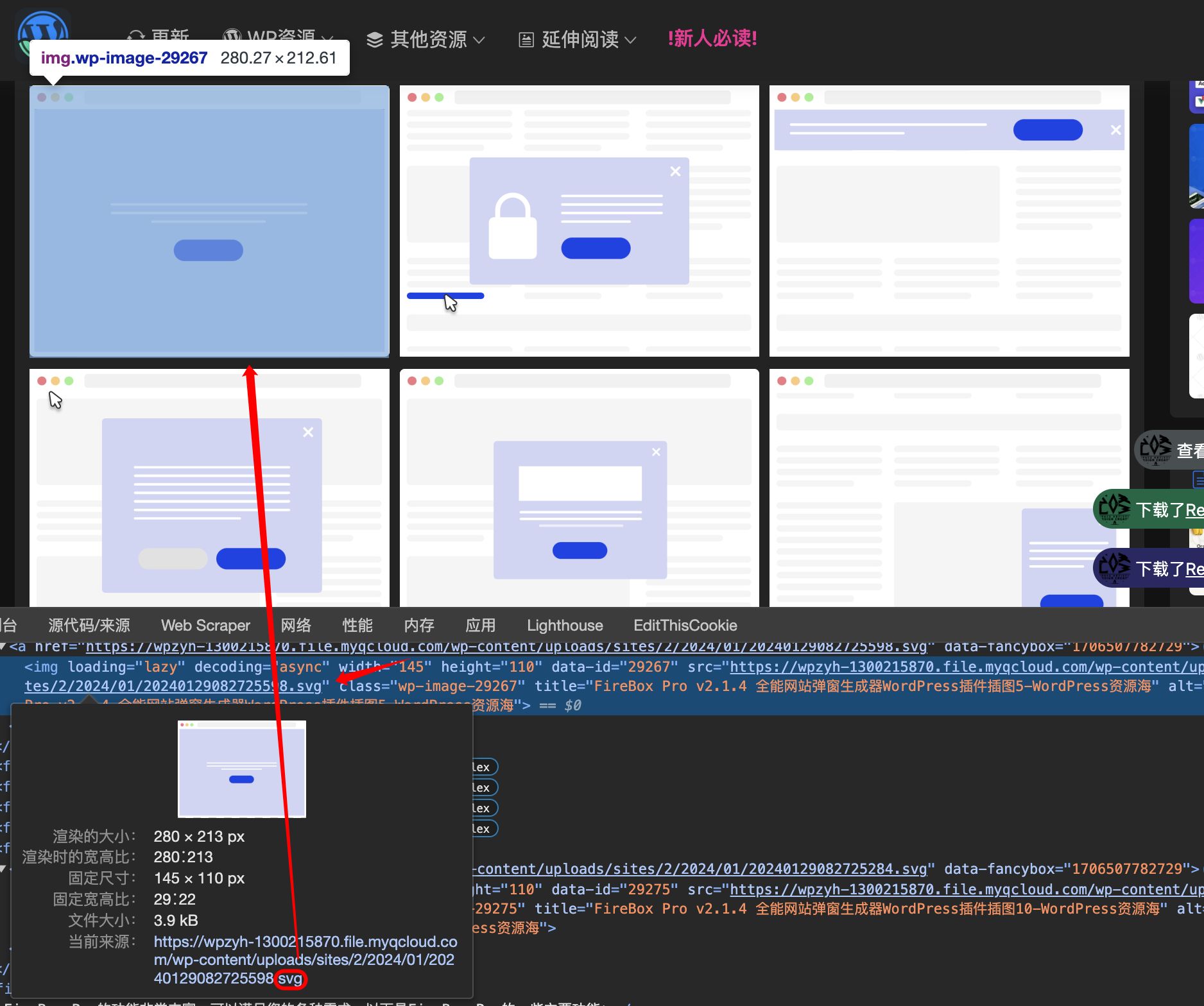Click the 其他资源 layers icon
This screenshot has height=1006, width=1204.
(x=375, y=40)
